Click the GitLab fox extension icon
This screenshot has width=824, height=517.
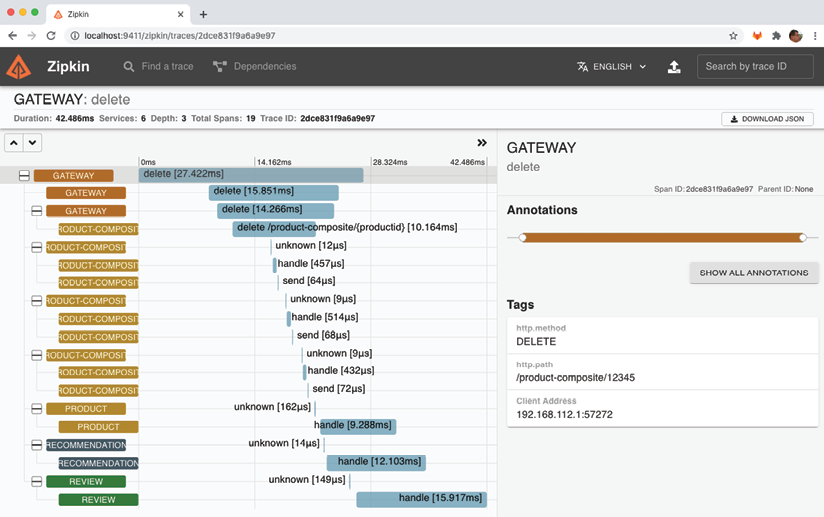point(757,36)
